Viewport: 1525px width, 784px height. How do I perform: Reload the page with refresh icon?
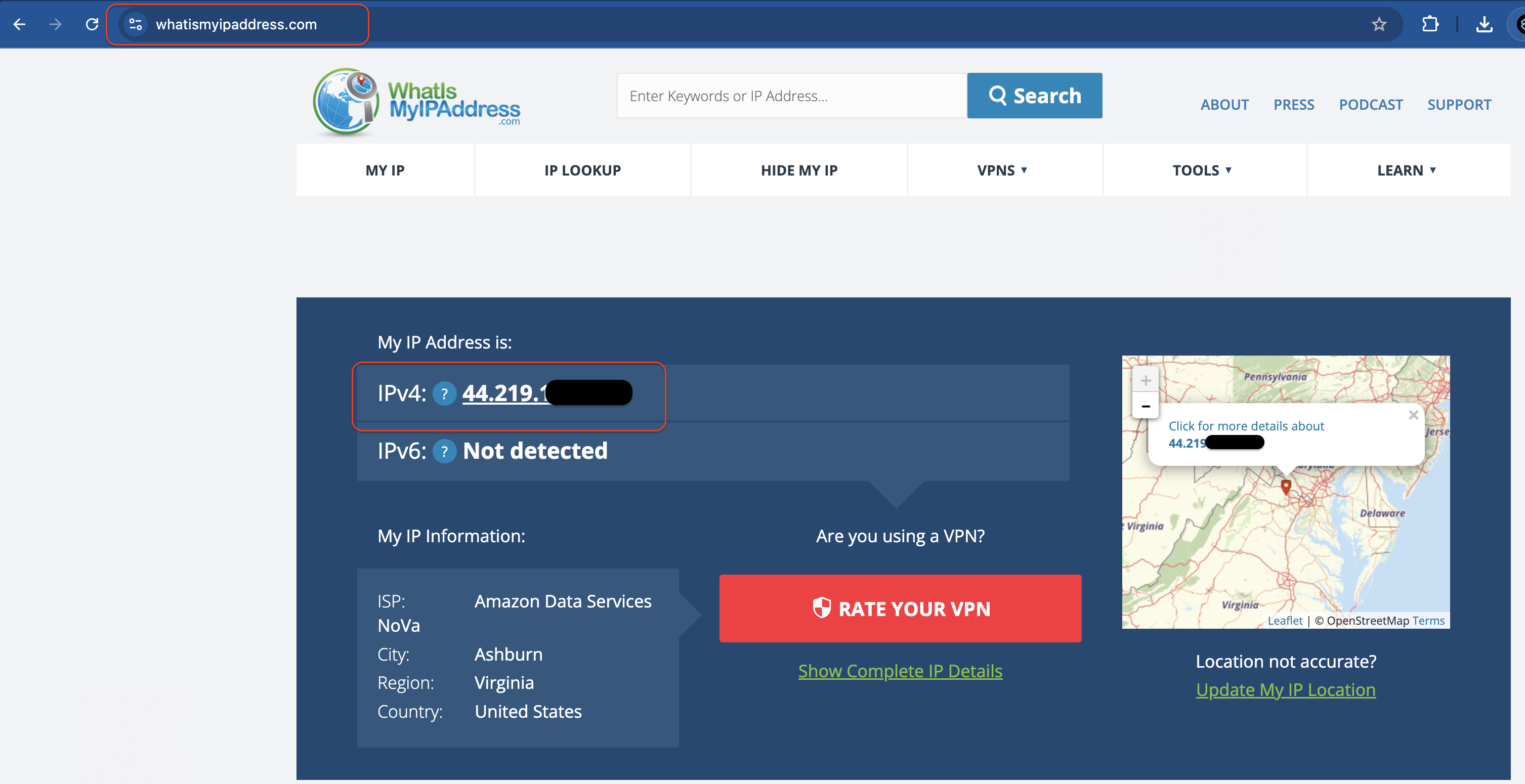92,24
